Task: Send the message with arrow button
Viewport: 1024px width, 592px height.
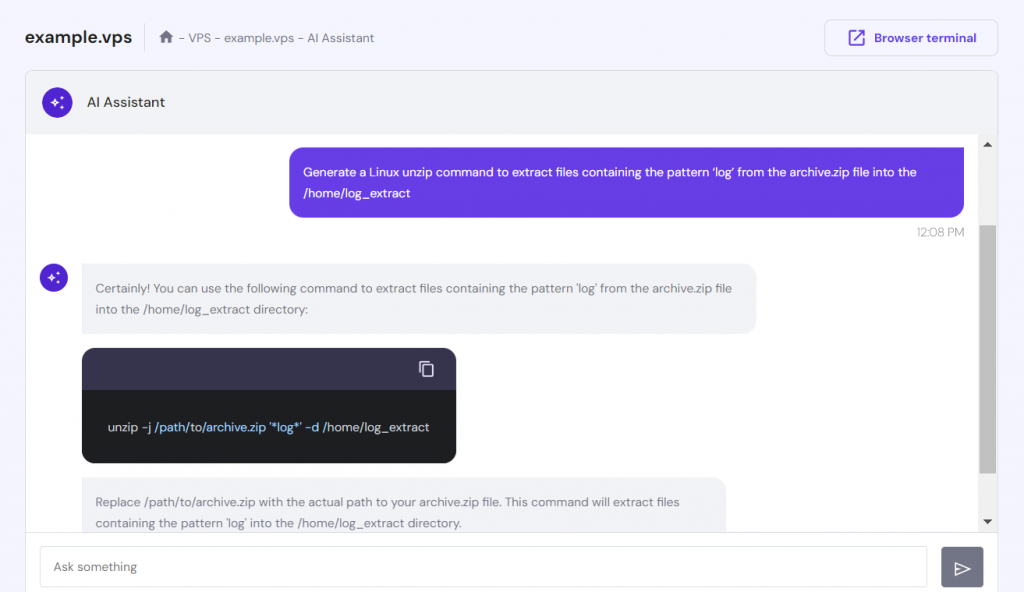Action: (962, 567)
